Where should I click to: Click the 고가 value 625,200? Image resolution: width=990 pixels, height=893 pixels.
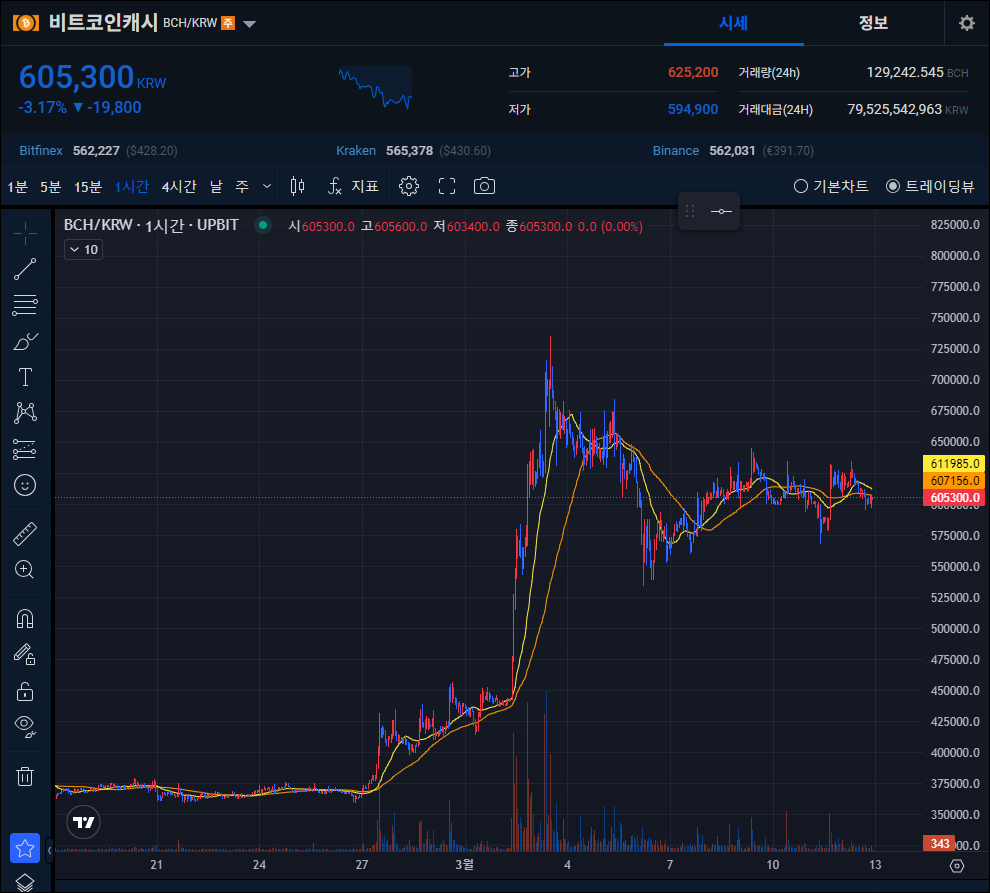pos(693,73)
